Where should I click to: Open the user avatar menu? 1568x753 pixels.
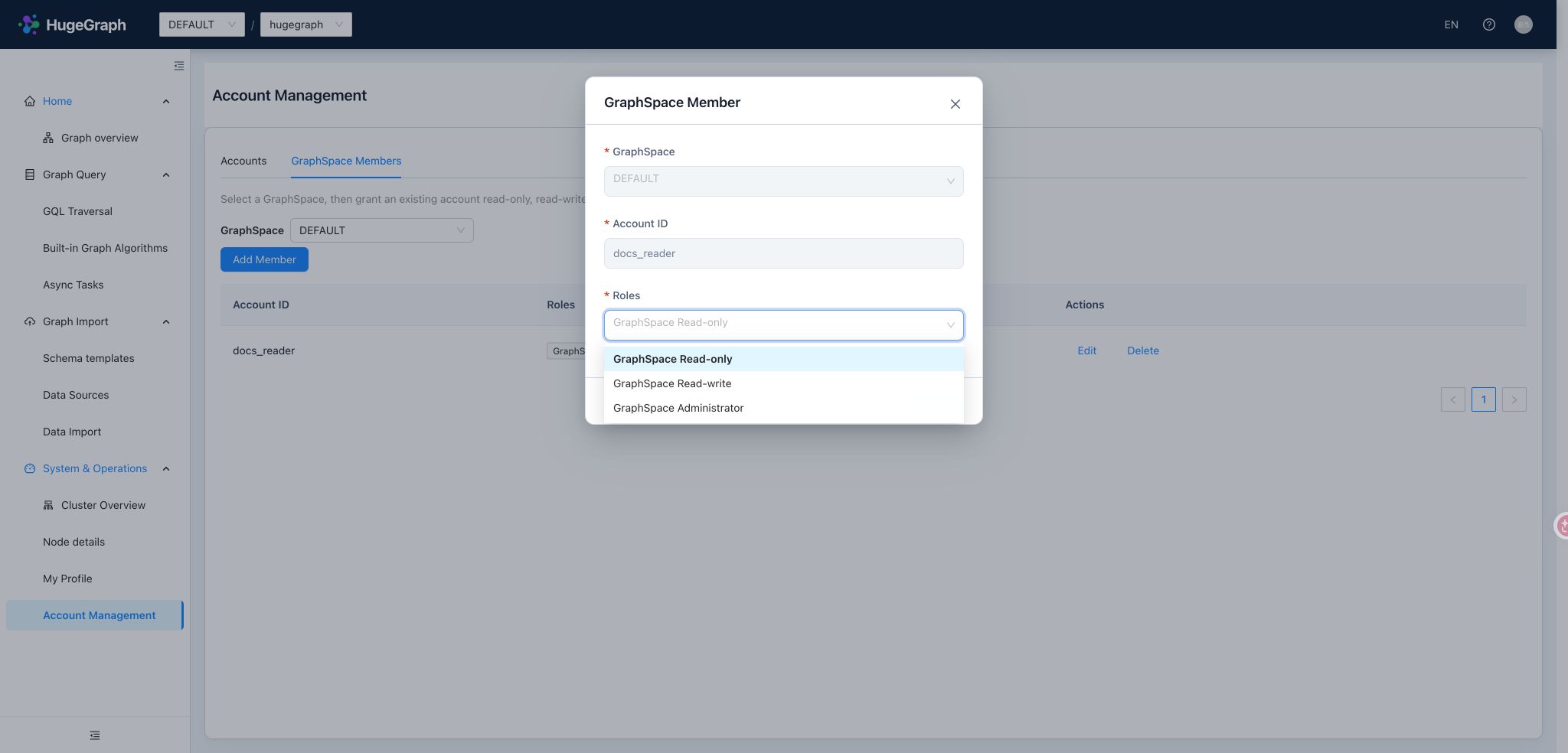1523,24
